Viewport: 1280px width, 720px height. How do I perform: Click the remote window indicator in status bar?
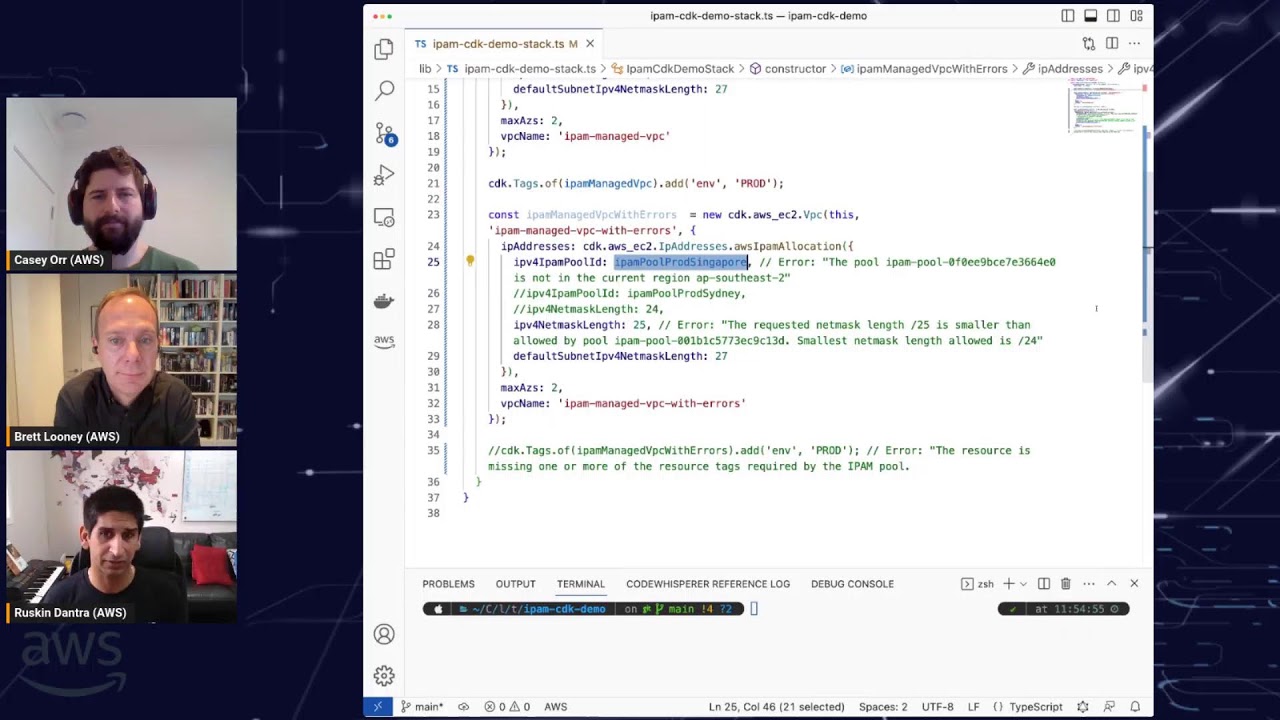pos(378,707)
